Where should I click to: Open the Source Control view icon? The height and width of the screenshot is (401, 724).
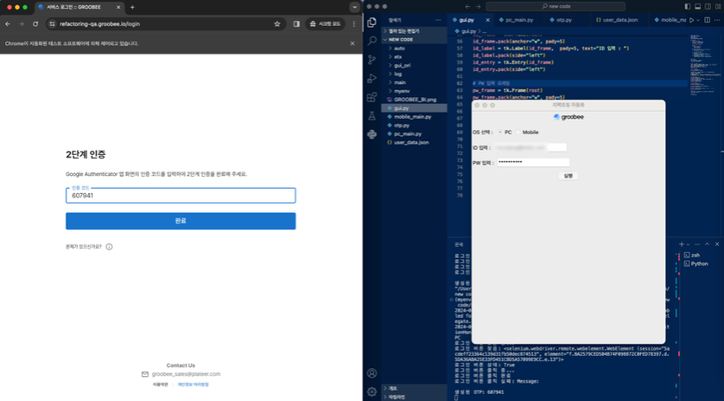(372, 60)
